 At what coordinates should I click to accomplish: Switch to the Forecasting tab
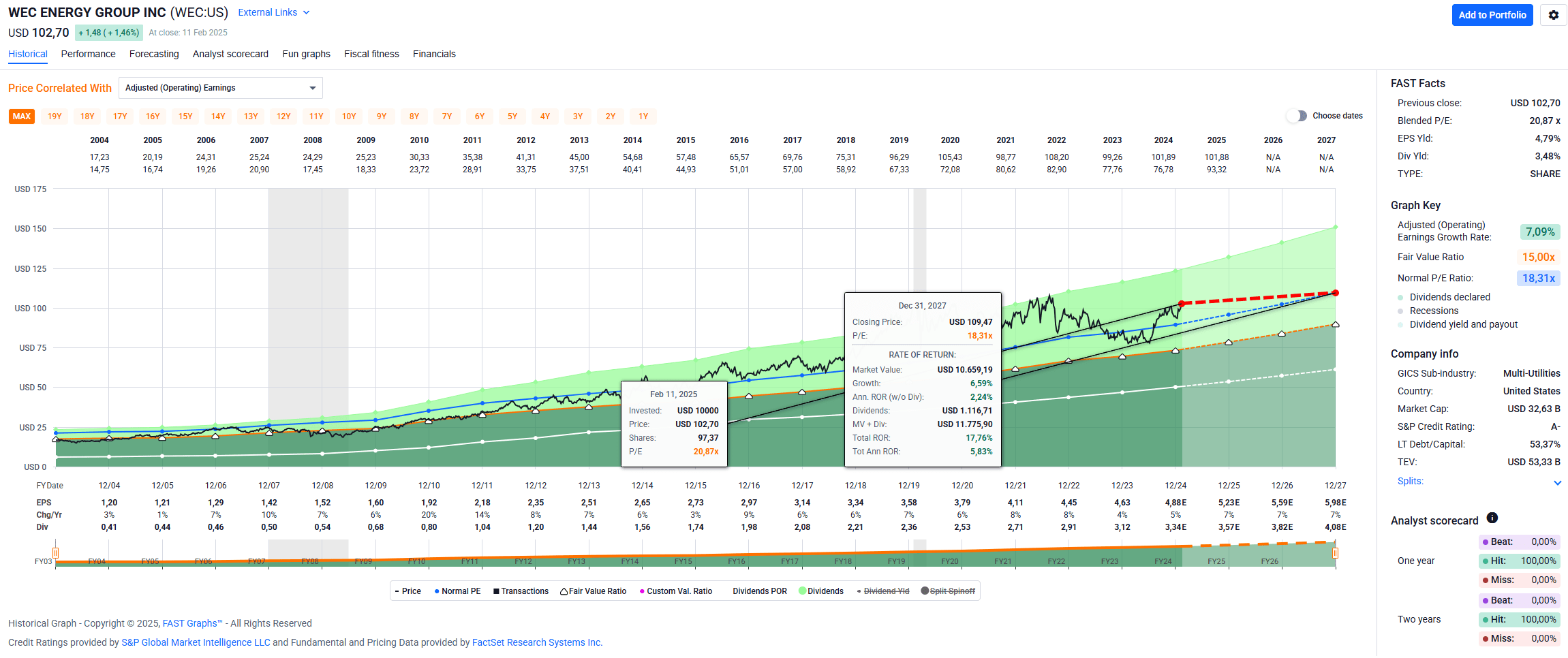(154, 54)
